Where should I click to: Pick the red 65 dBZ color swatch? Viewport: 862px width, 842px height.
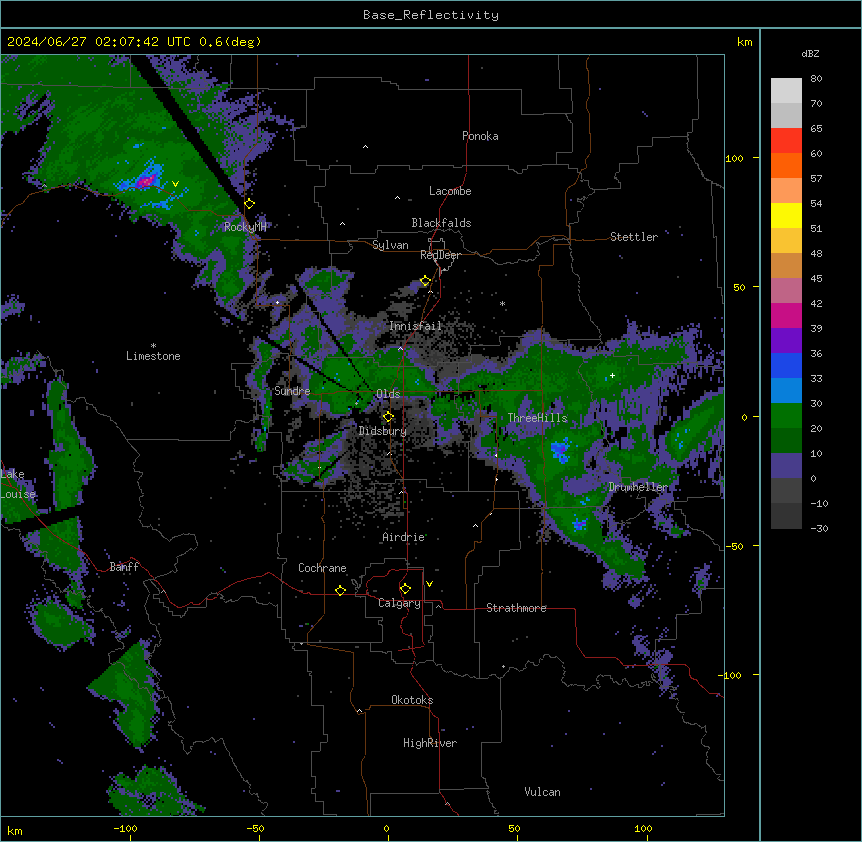coord(786,141)
